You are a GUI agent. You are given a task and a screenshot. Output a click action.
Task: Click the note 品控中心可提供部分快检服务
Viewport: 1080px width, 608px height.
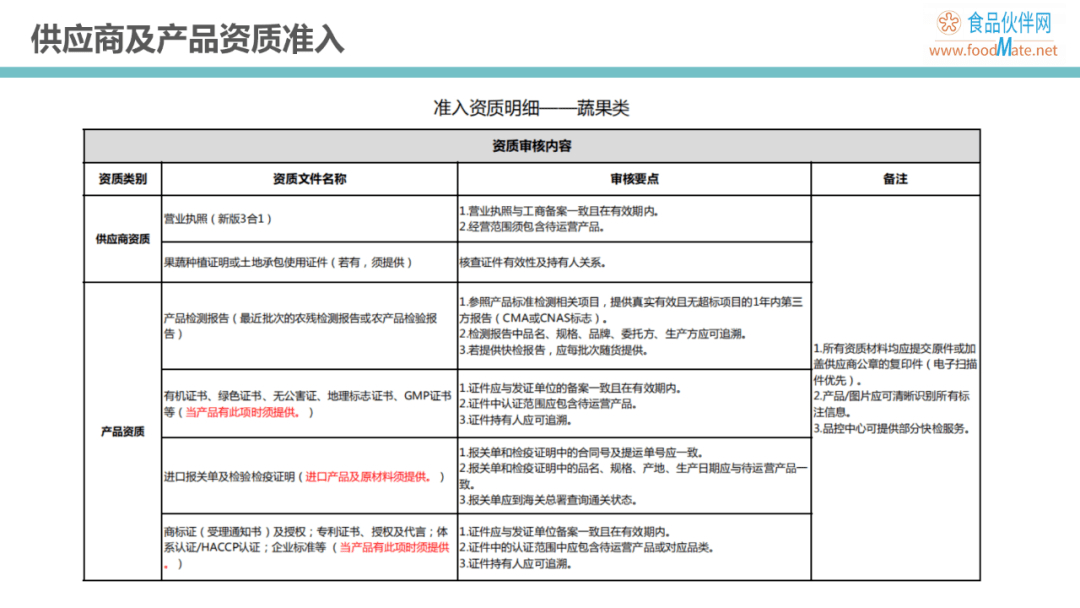[891, 428]
